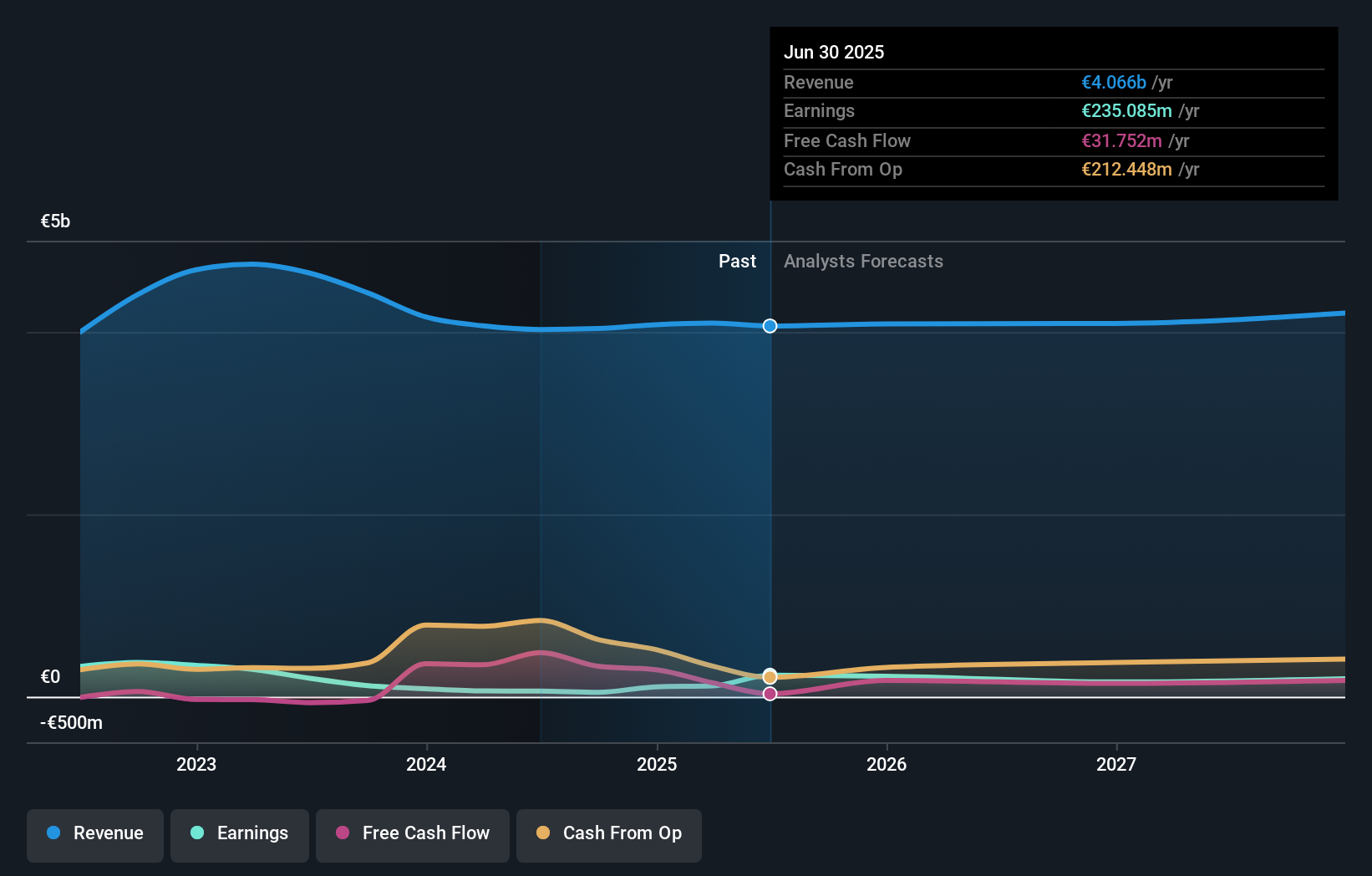
Task: Click the pink Free Cash Flow legend dot
Action: (x=343, y=833)
